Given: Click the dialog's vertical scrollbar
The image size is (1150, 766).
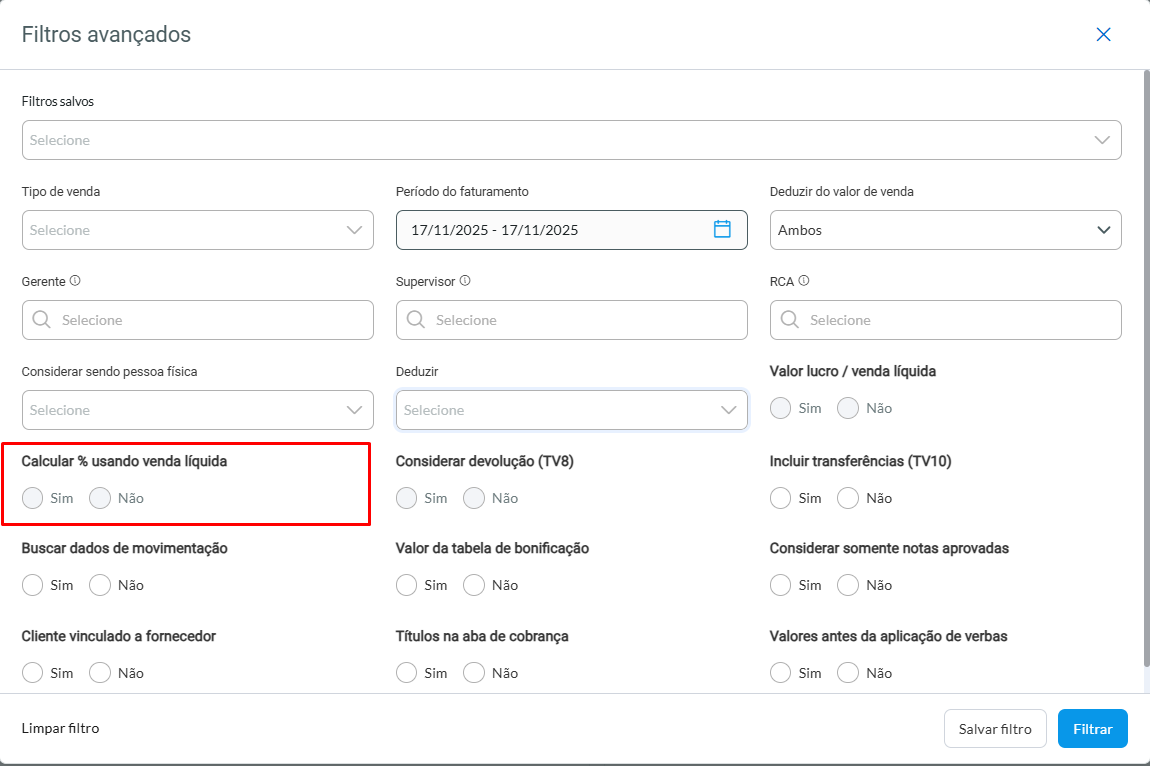Looking at the screenshot, I should coord(1146,370).
